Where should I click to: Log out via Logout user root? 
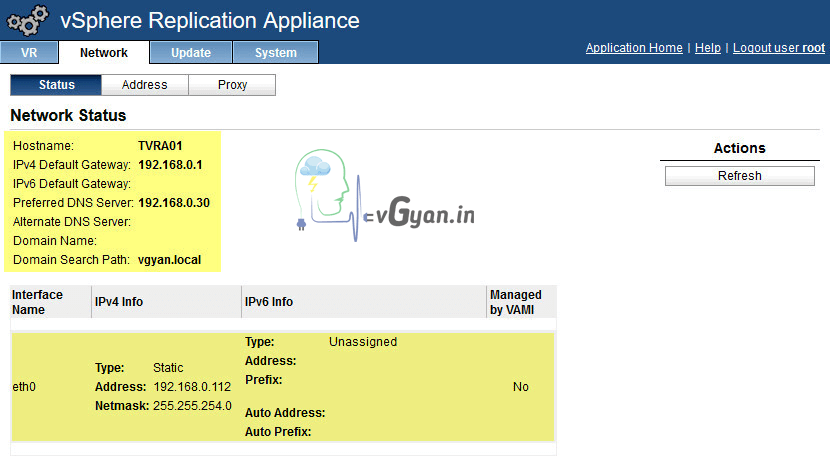click(x=778, y=48)
